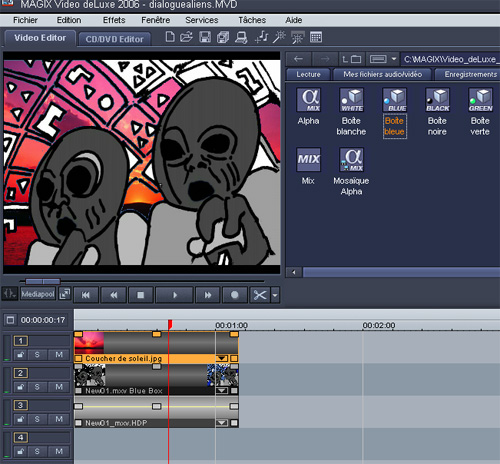Open a project with the folder icon

click(186, 37)
